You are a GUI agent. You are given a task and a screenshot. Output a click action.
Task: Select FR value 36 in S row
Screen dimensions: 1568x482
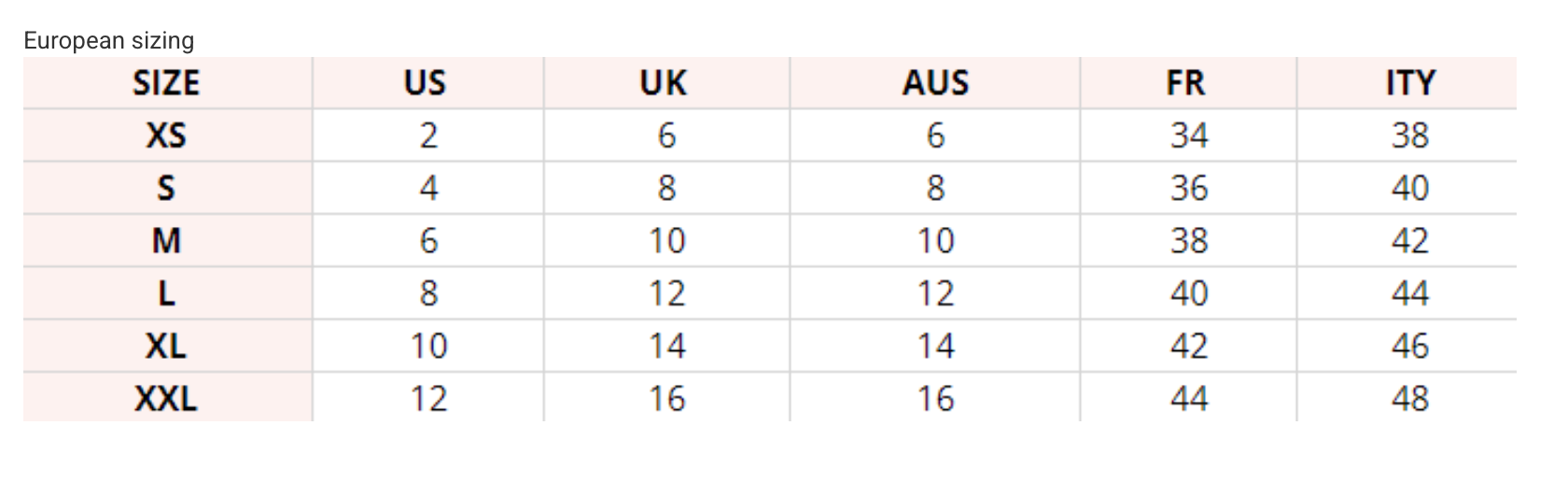1189,189
